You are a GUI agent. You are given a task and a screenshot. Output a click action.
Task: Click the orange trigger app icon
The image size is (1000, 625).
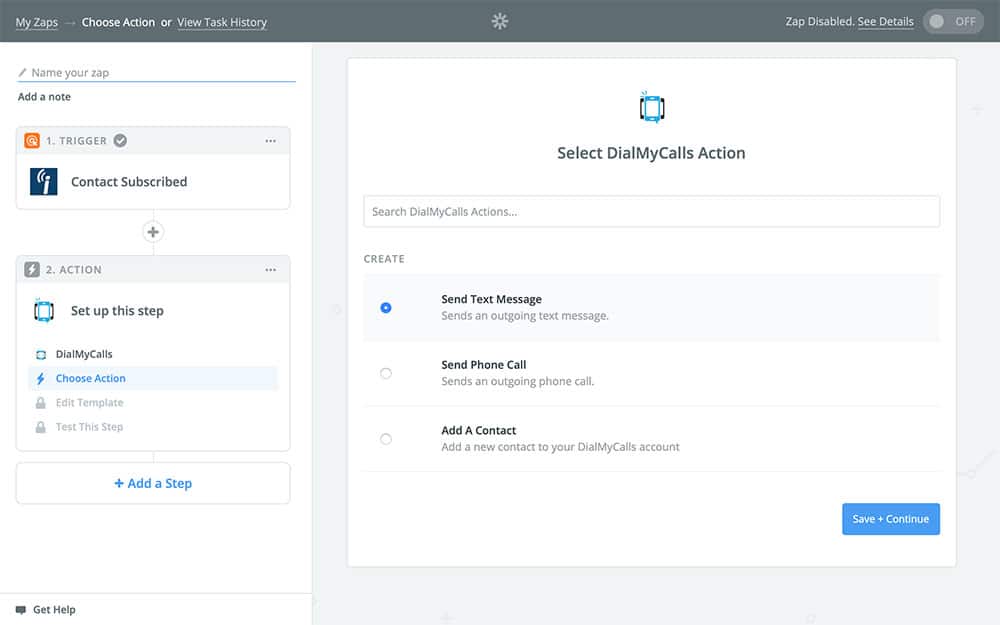pos(32,141)
